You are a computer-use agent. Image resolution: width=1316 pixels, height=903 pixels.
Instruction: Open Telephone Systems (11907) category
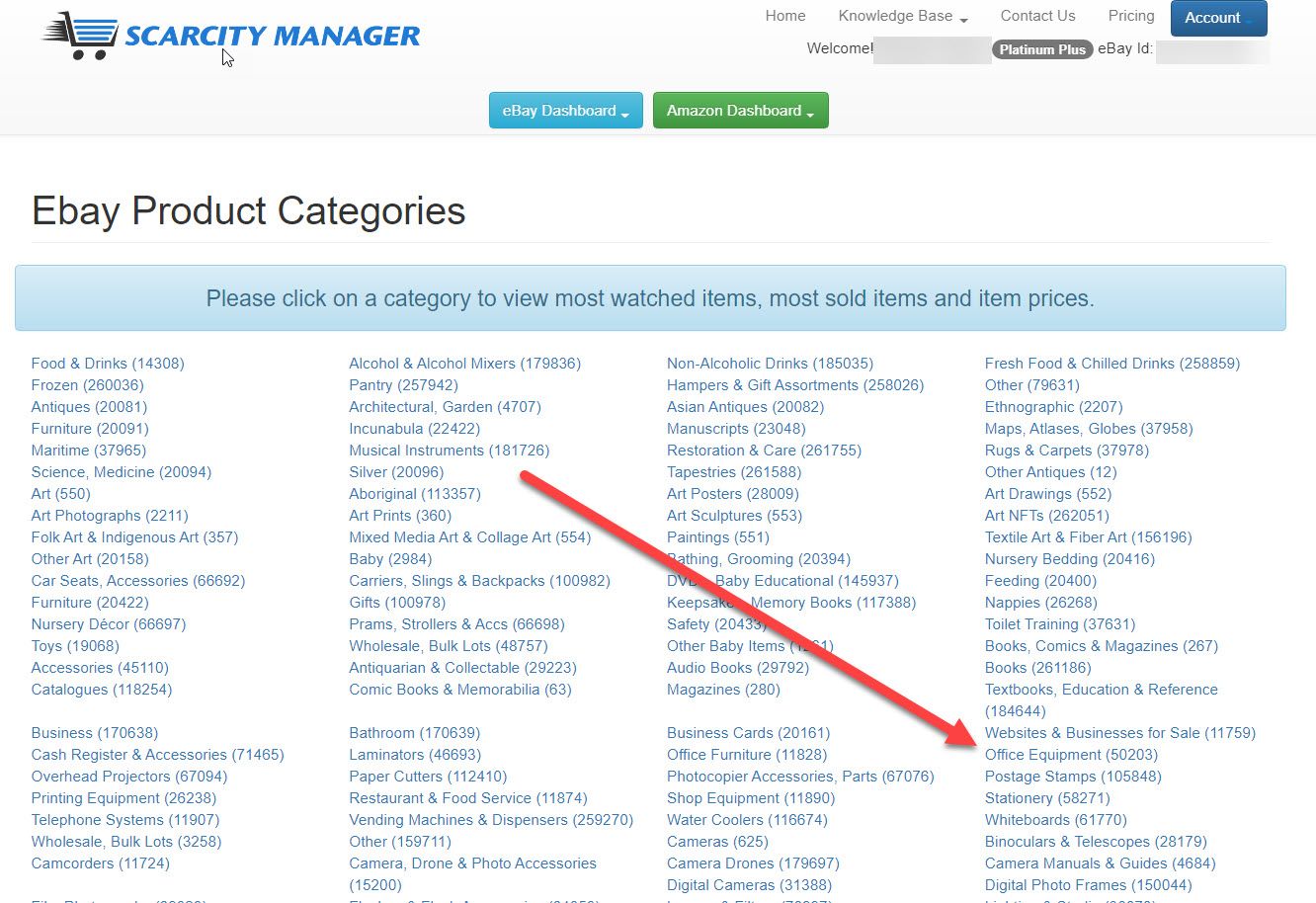(125, 820)
